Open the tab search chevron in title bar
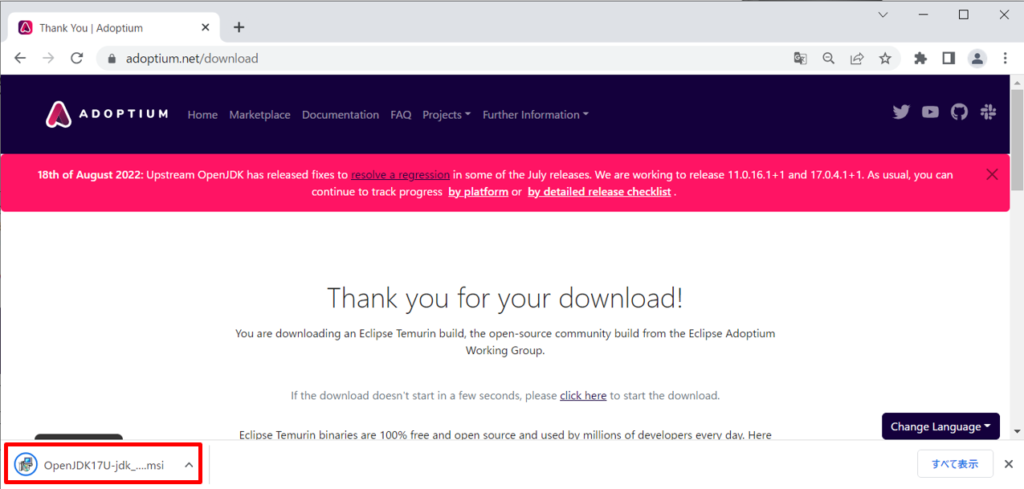This screenshot has height=489, width=1024. pyautogui.click(x=883, y=14)
